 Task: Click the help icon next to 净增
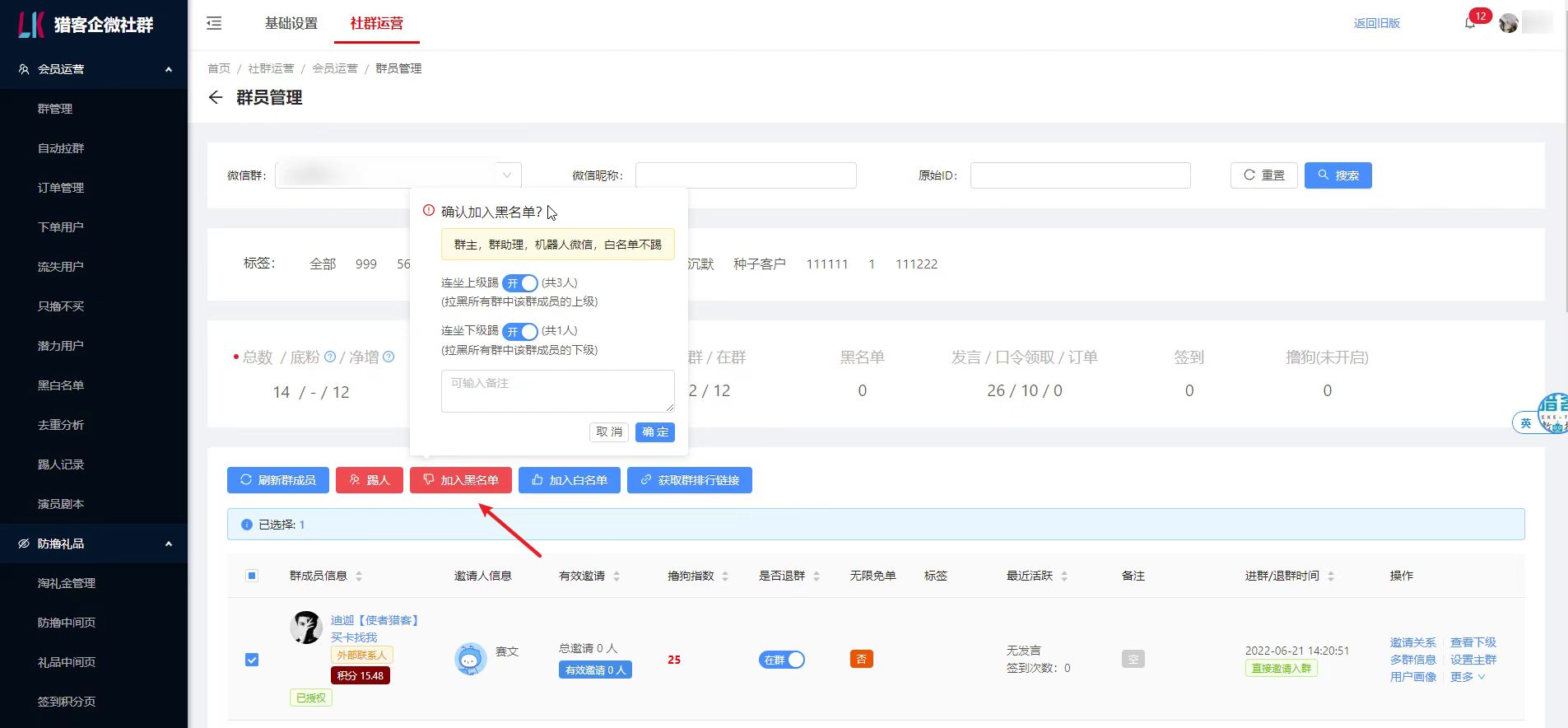[x=389, y=357]
